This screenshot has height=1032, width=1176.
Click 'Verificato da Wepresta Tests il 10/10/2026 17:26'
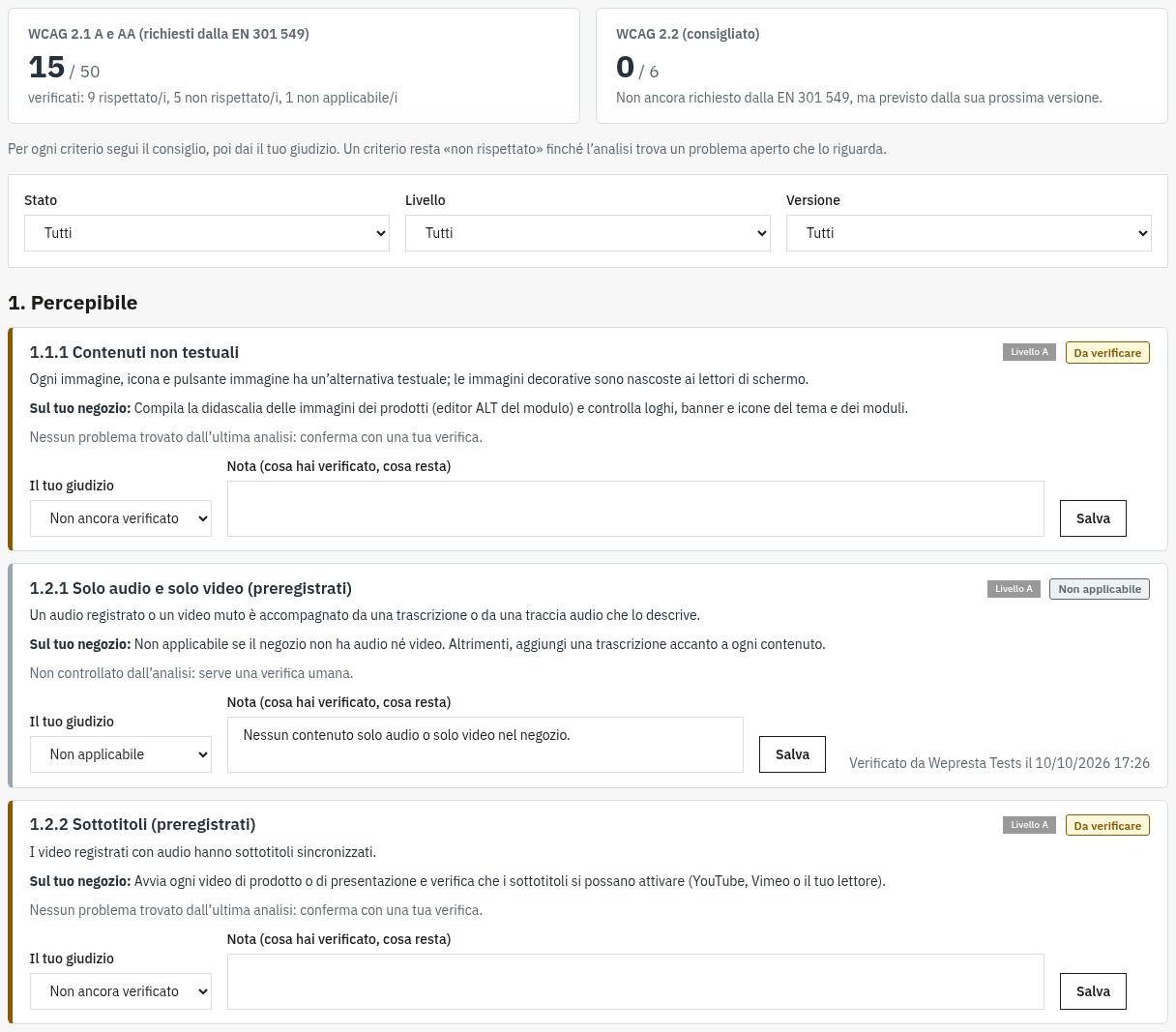point(999,763)
